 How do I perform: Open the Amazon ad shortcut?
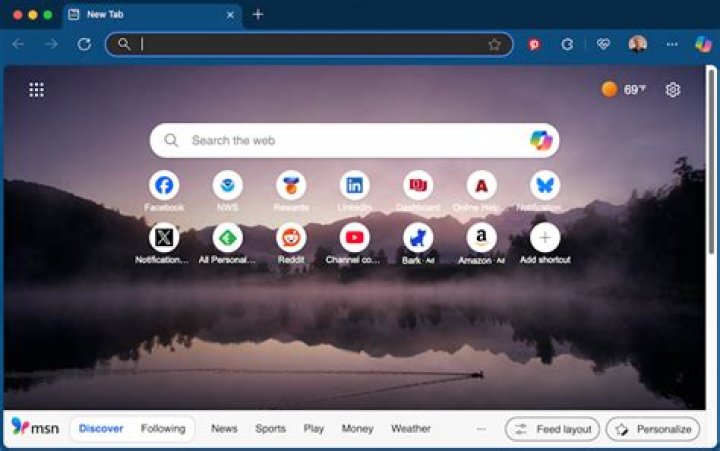tap(481, 238)
